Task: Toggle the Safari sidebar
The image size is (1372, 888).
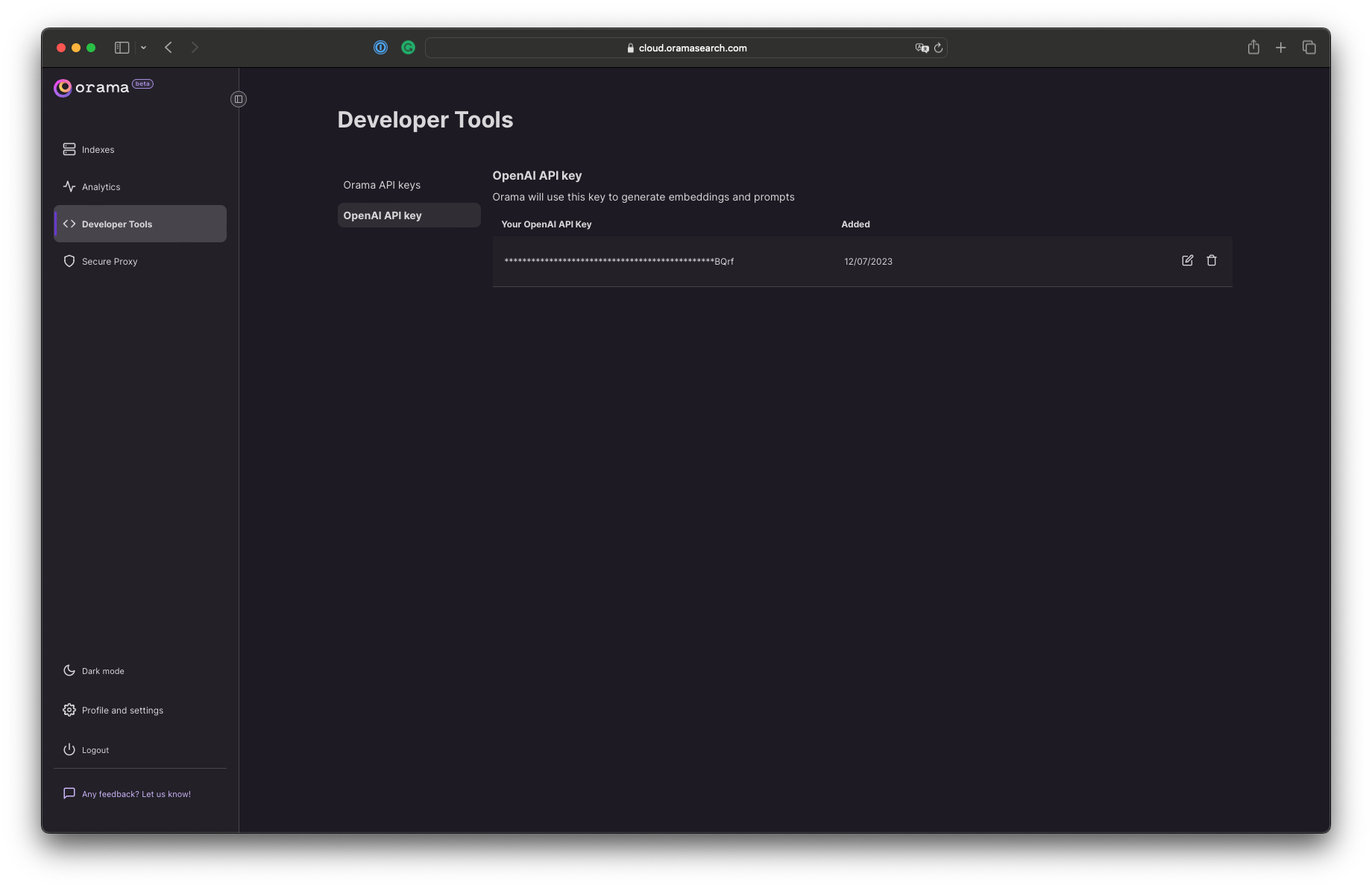Action: (x=122, y=48)
